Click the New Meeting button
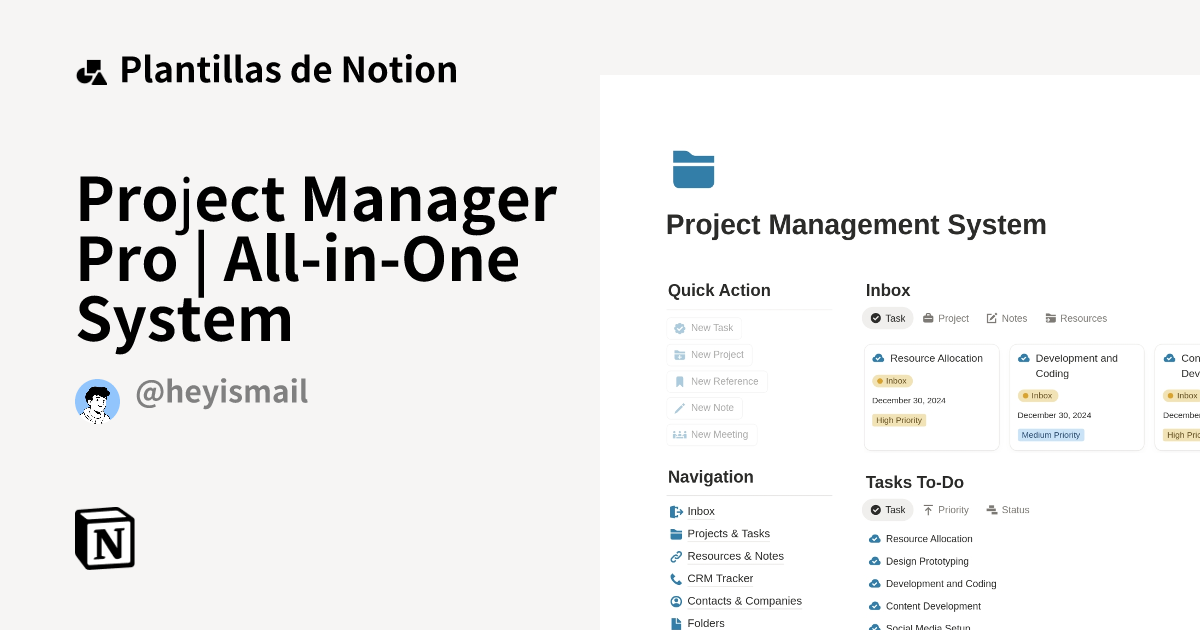Viewport: 1200px width, 630px height. click(711, 434)
